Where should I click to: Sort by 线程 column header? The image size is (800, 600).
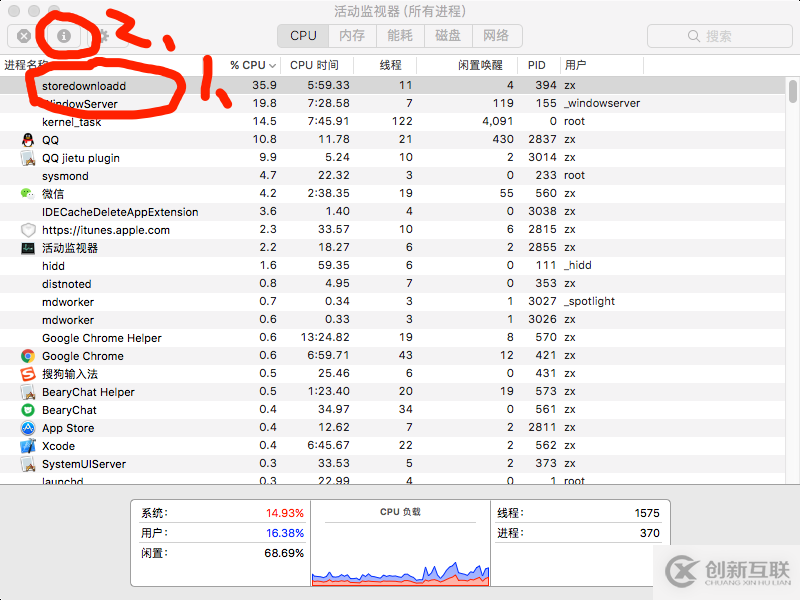391,65
